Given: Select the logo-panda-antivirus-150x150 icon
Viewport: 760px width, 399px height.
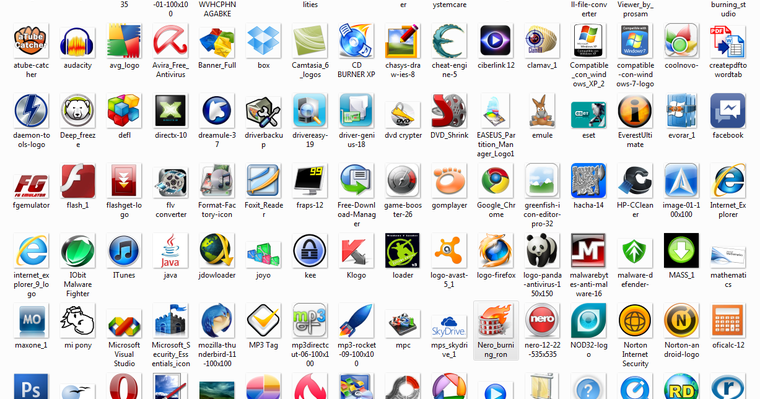Looking at the screenshot, I should pos(542,251).
